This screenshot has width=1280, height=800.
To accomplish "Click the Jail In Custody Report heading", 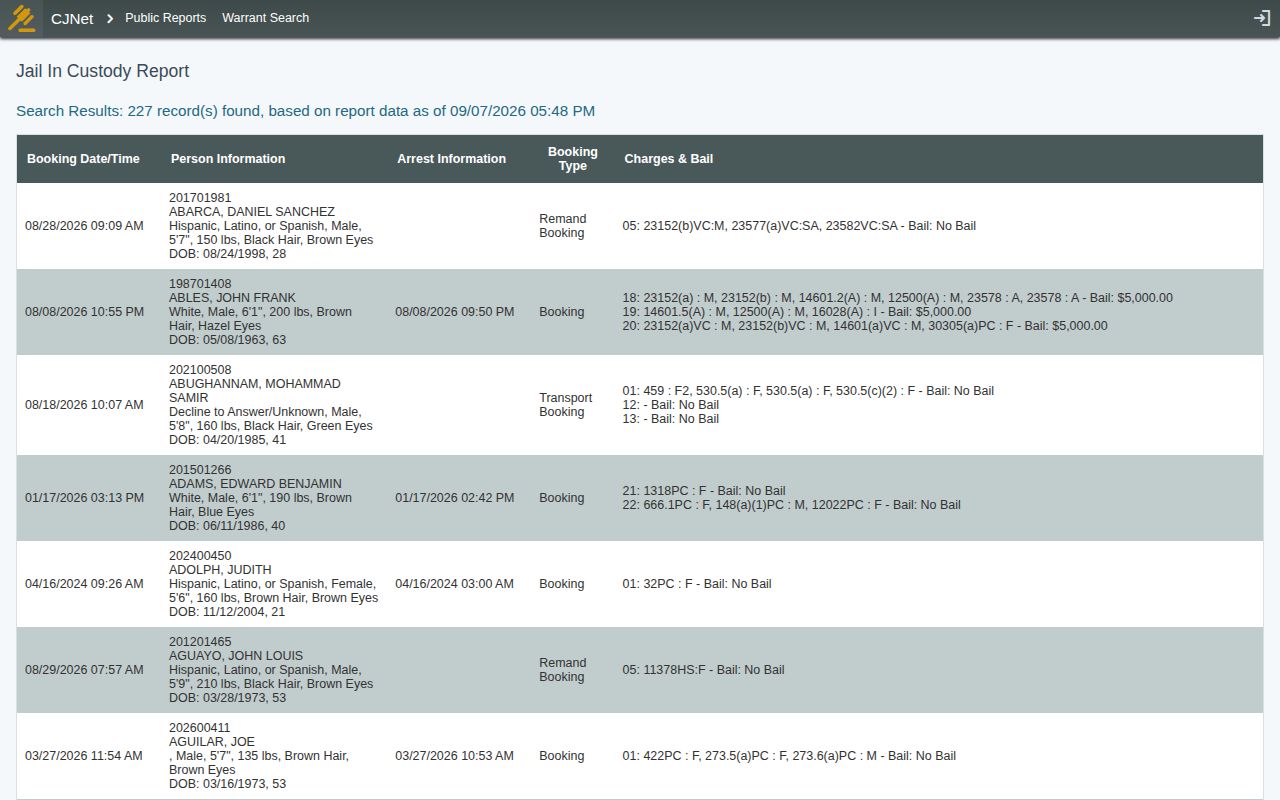I will coord(102,71).
